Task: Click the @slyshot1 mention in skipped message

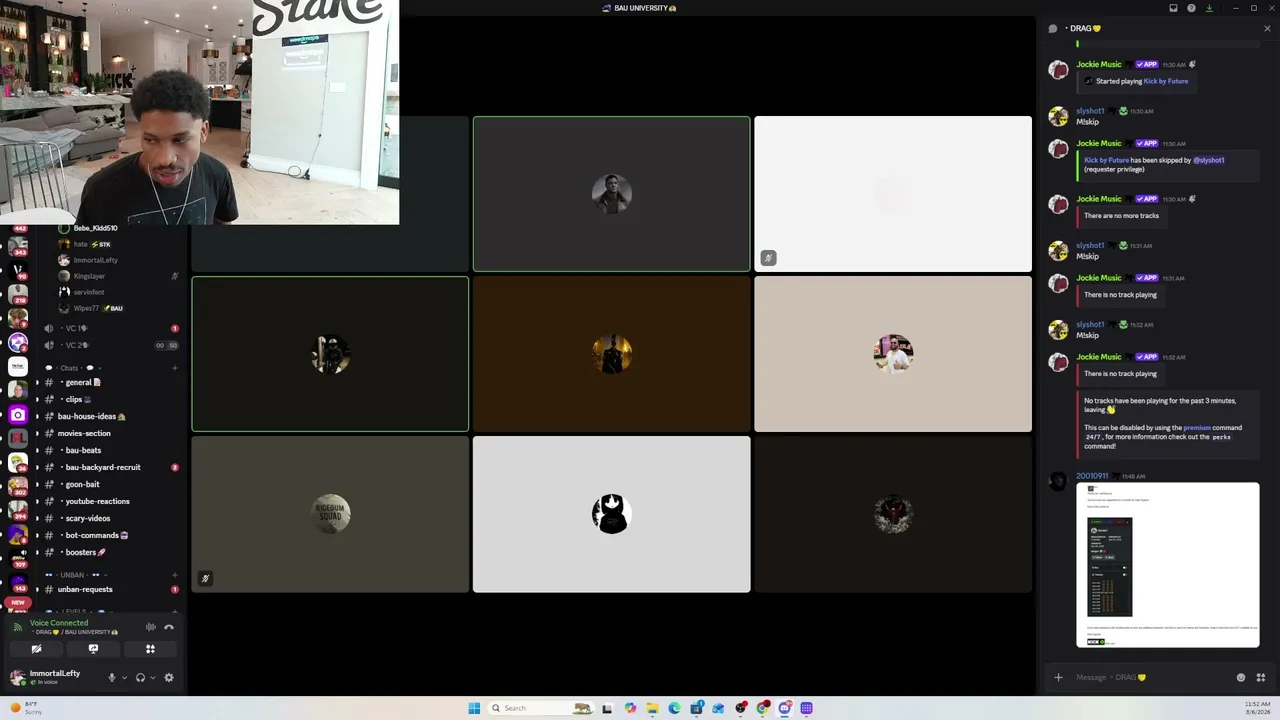Action: pos(1209,160)
